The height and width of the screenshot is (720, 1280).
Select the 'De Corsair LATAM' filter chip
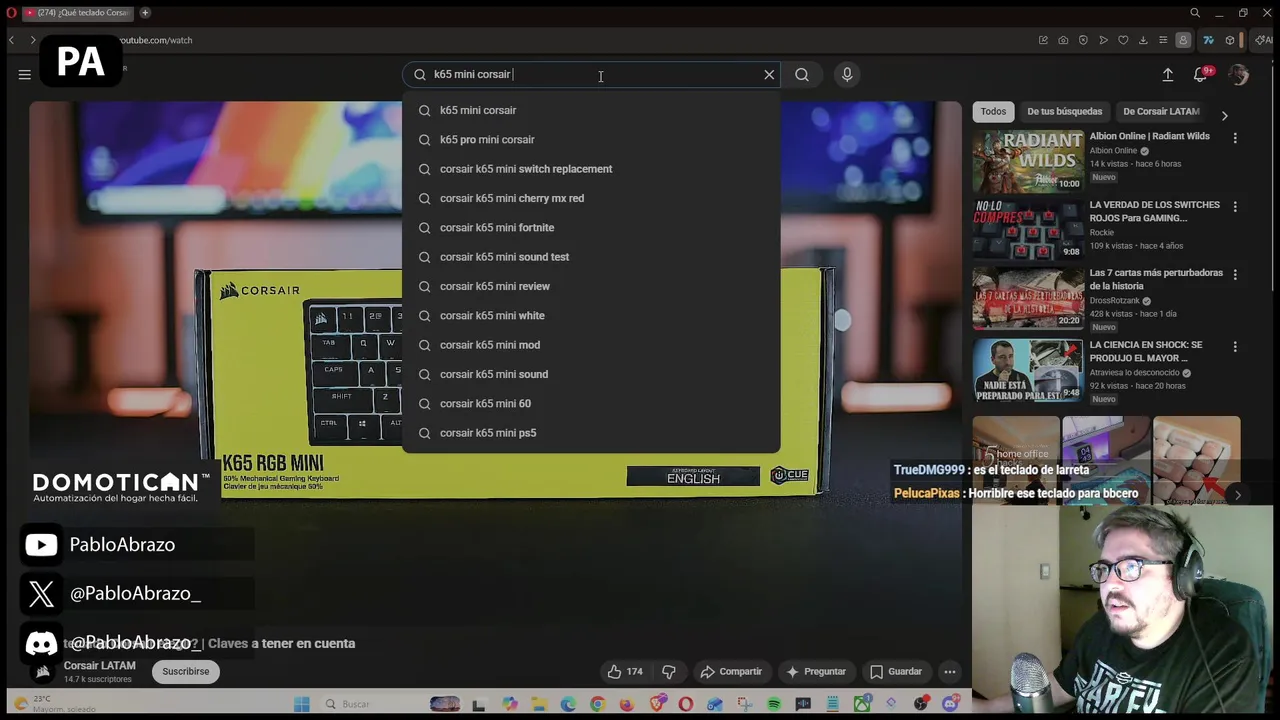coord(1161,111)
